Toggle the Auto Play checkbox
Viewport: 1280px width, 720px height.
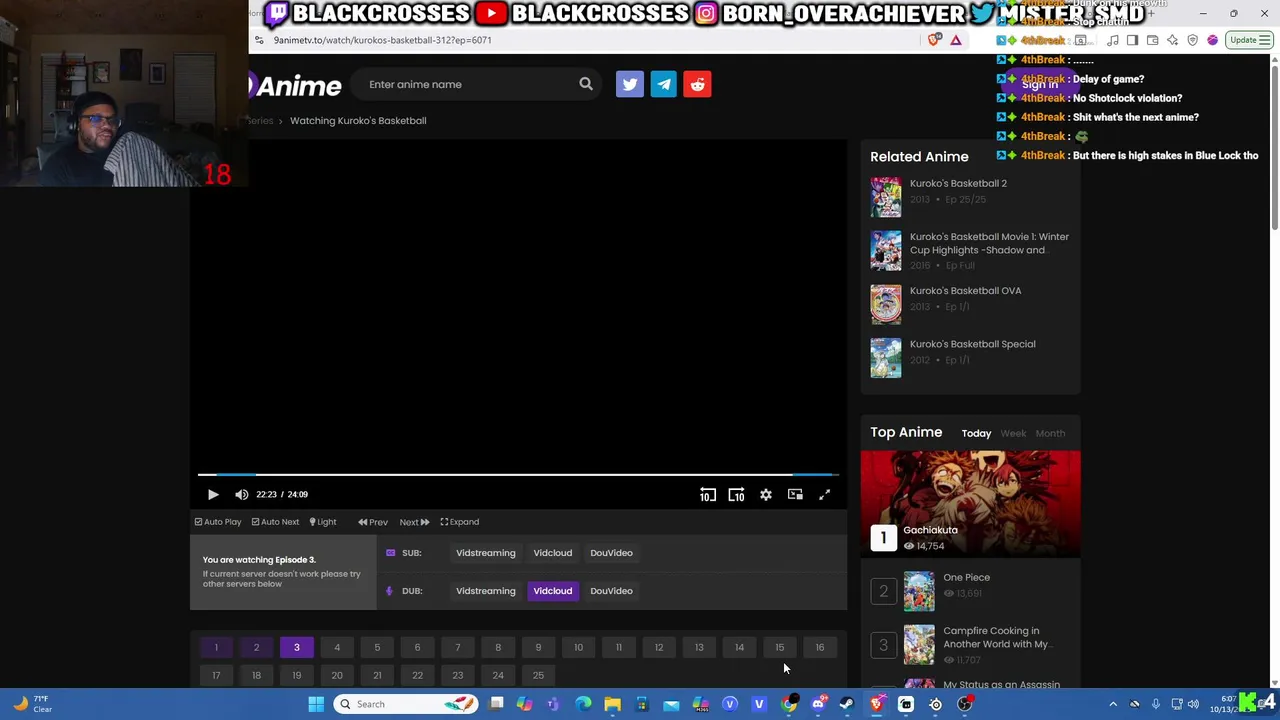[x=218, y=522]
